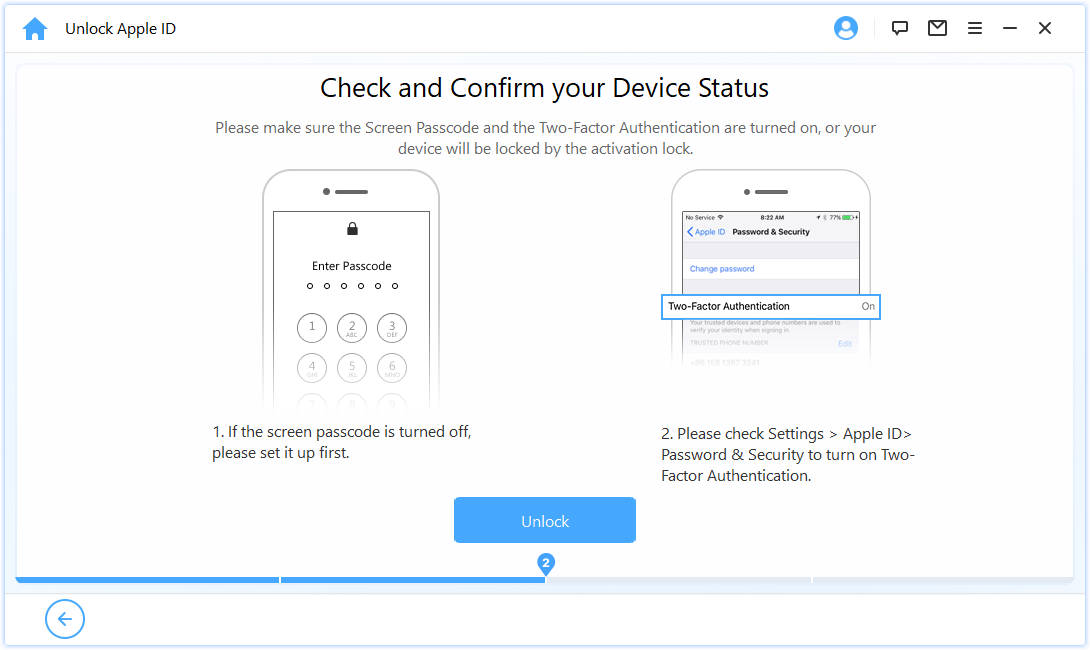1090x650 pixels.
Task: Click the battery icon in the phone status bar
Action: (849, 218)
